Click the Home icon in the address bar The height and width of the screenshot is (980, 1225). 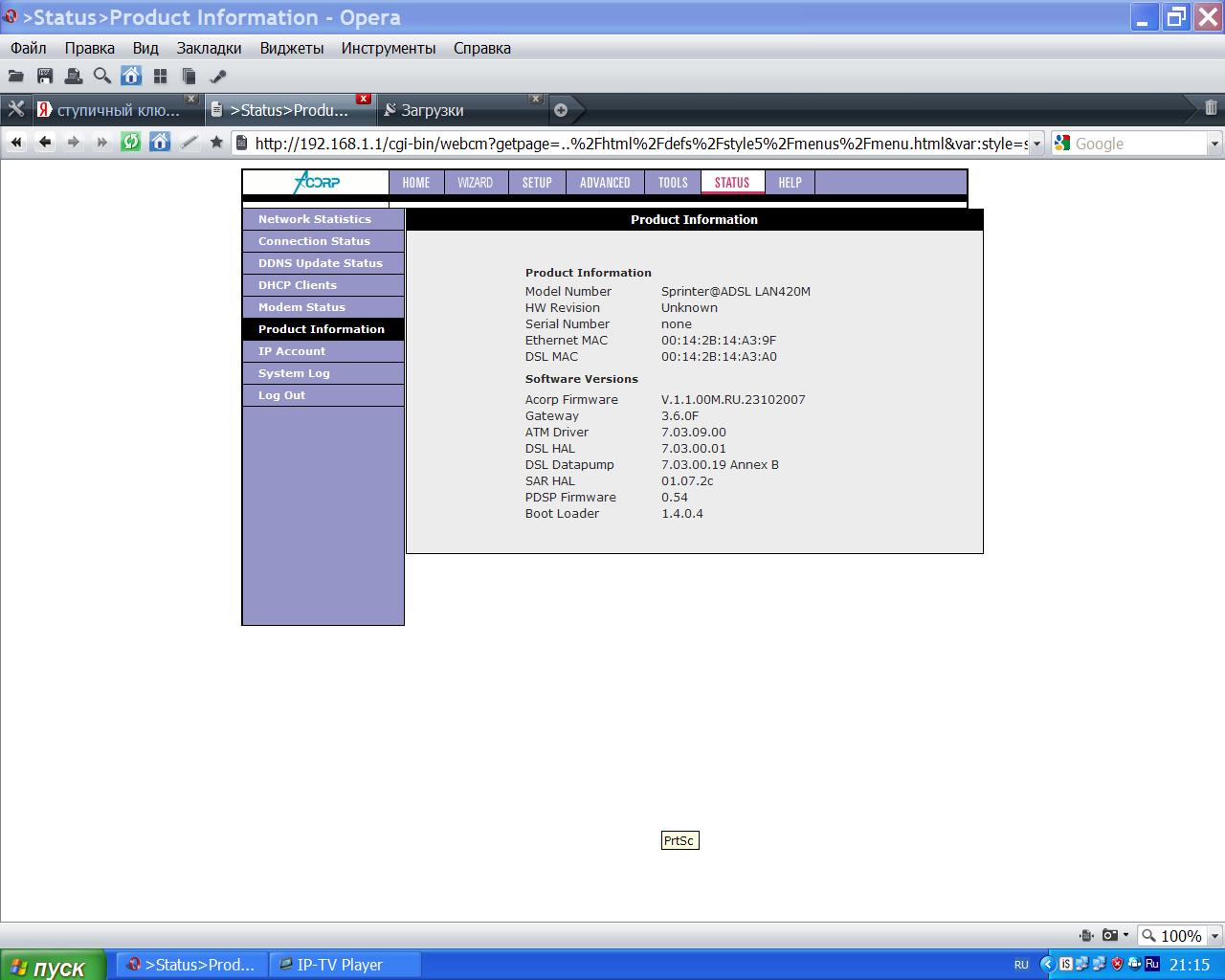tap(160, 143)
